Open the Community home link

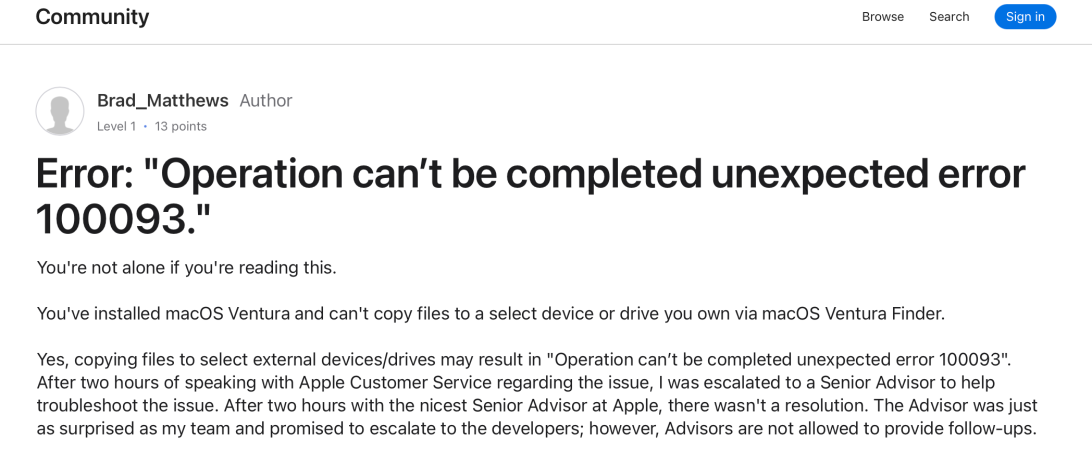pyautogui.click(x=92, y=17)
